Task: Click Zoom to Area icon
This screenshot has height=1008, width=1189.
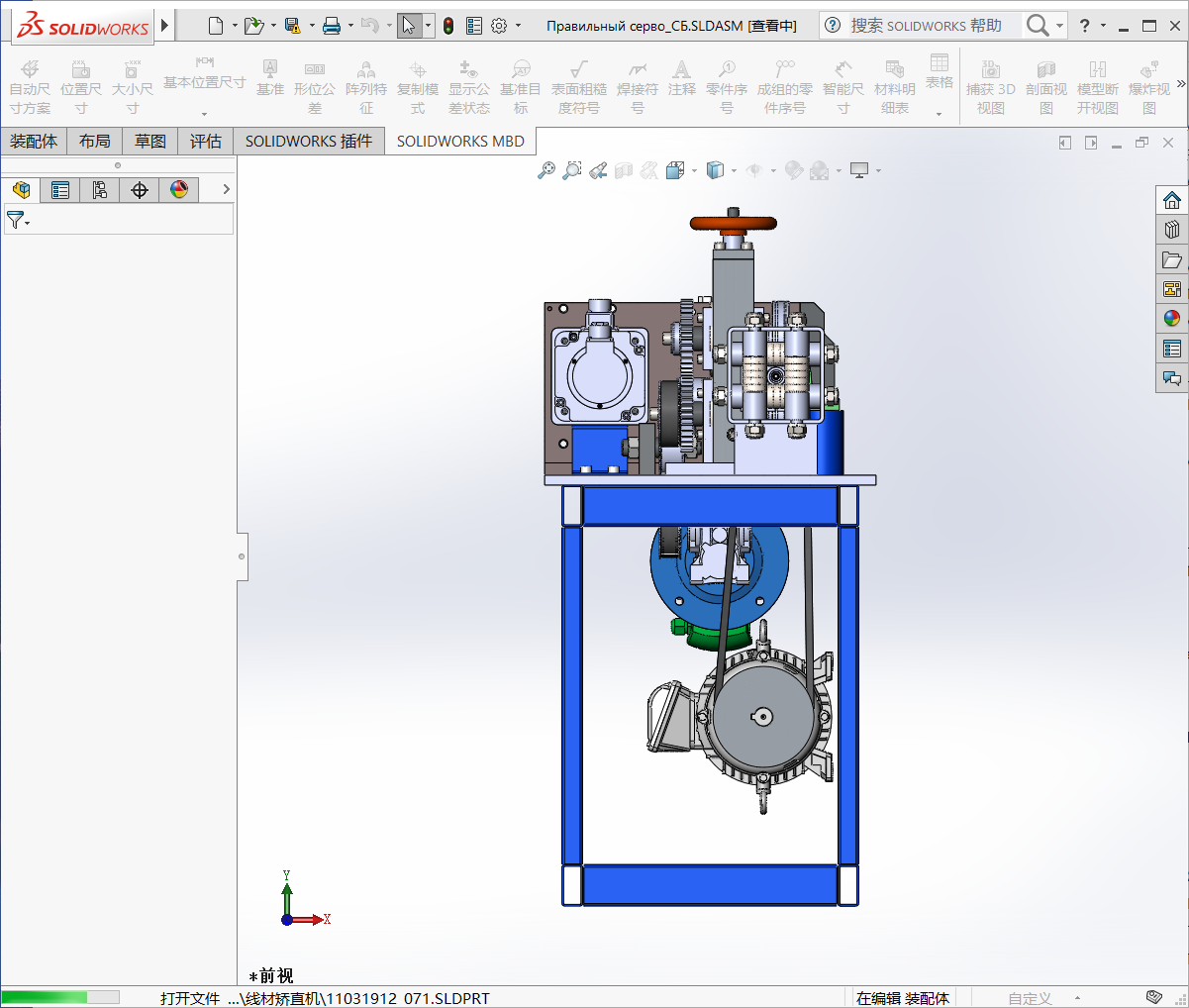Action: click(x=572, y=170)
